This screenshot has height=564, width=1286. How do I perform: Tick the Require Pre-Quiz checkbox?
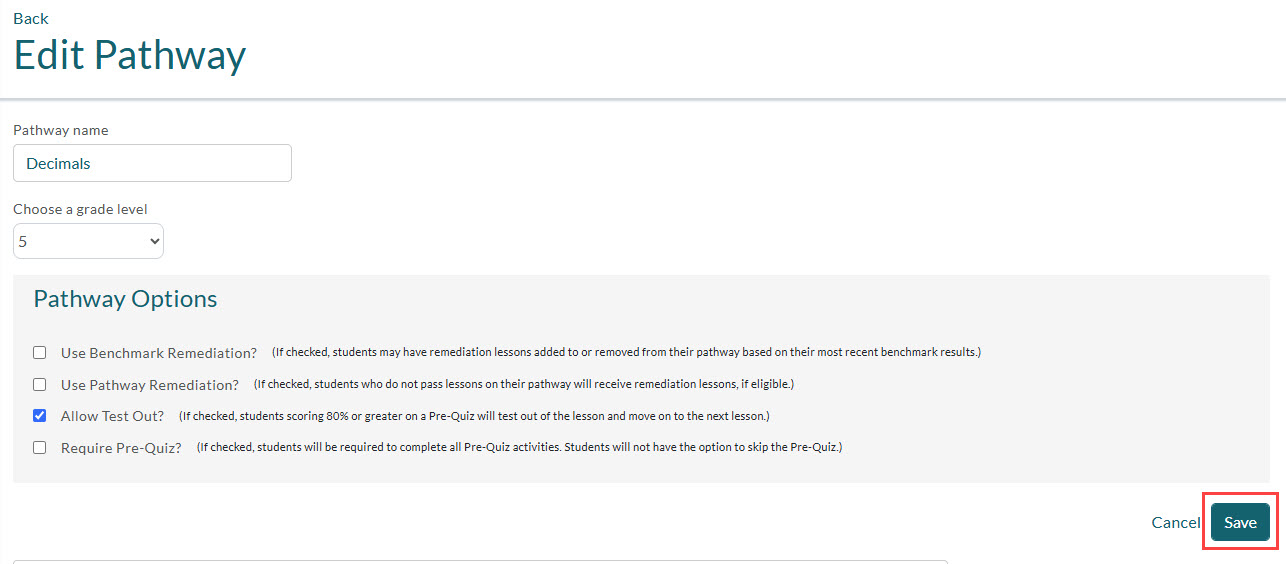40,447
